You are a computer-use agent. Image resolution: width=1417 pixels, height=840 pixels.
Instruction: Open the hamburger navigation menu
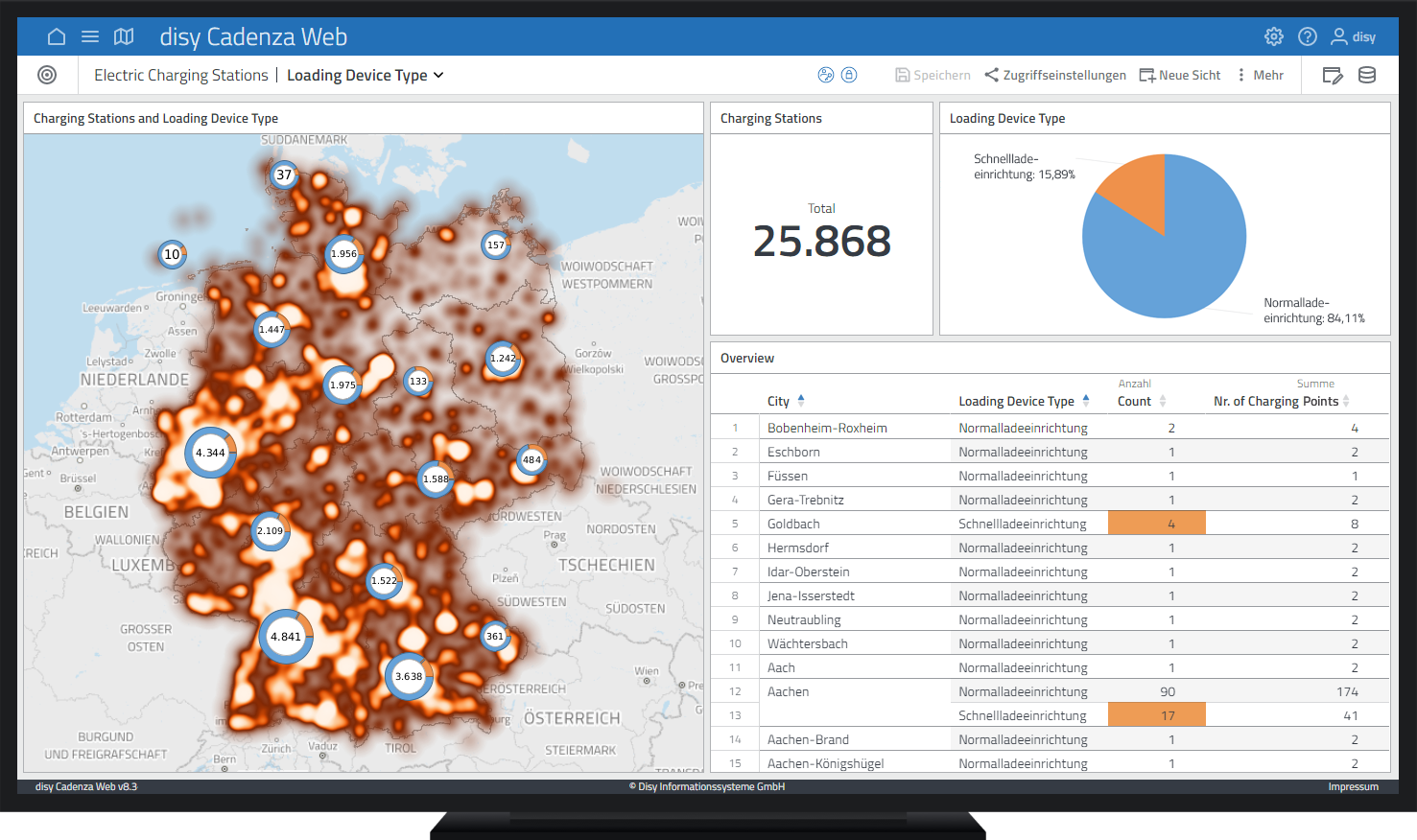point(90,36)
